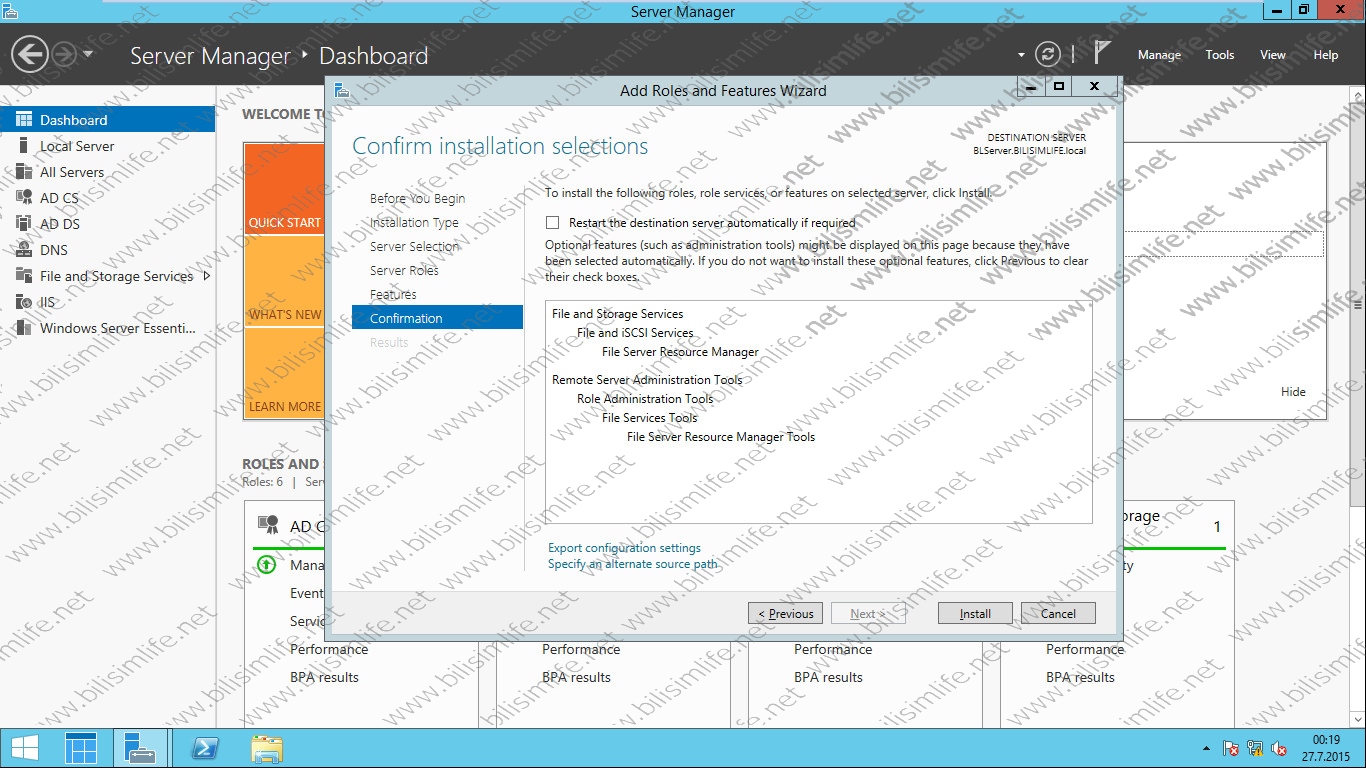Go to Server Selection step
The width and height of the screenshot is (1366, 768).
(415, 246)
